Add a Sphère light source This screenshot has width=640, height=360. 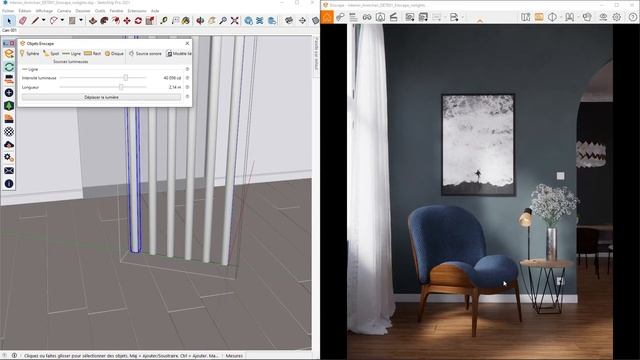coord(29,53)
